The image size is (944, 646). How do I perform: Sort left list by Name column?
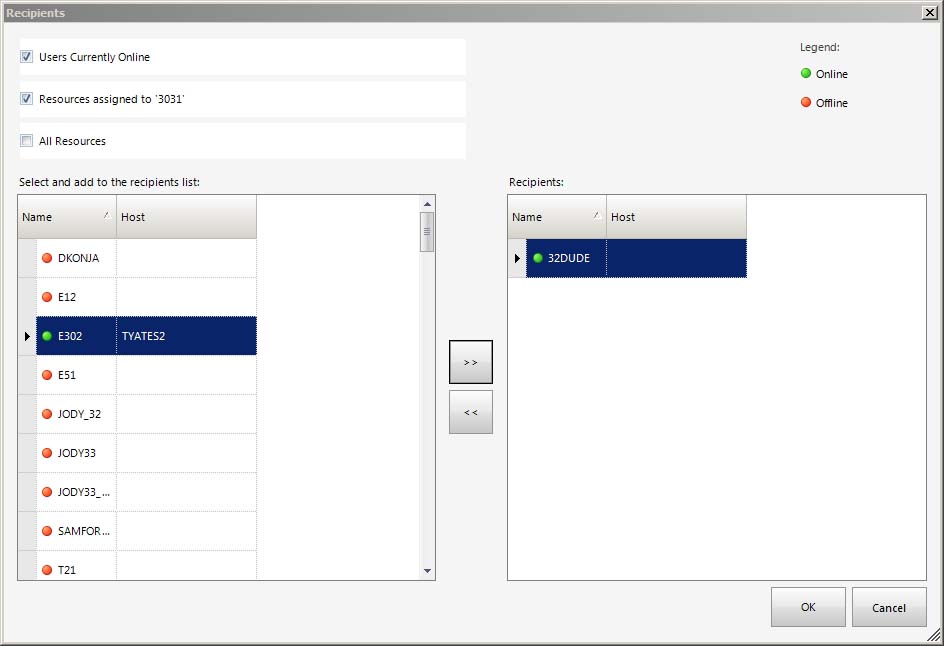67,217
